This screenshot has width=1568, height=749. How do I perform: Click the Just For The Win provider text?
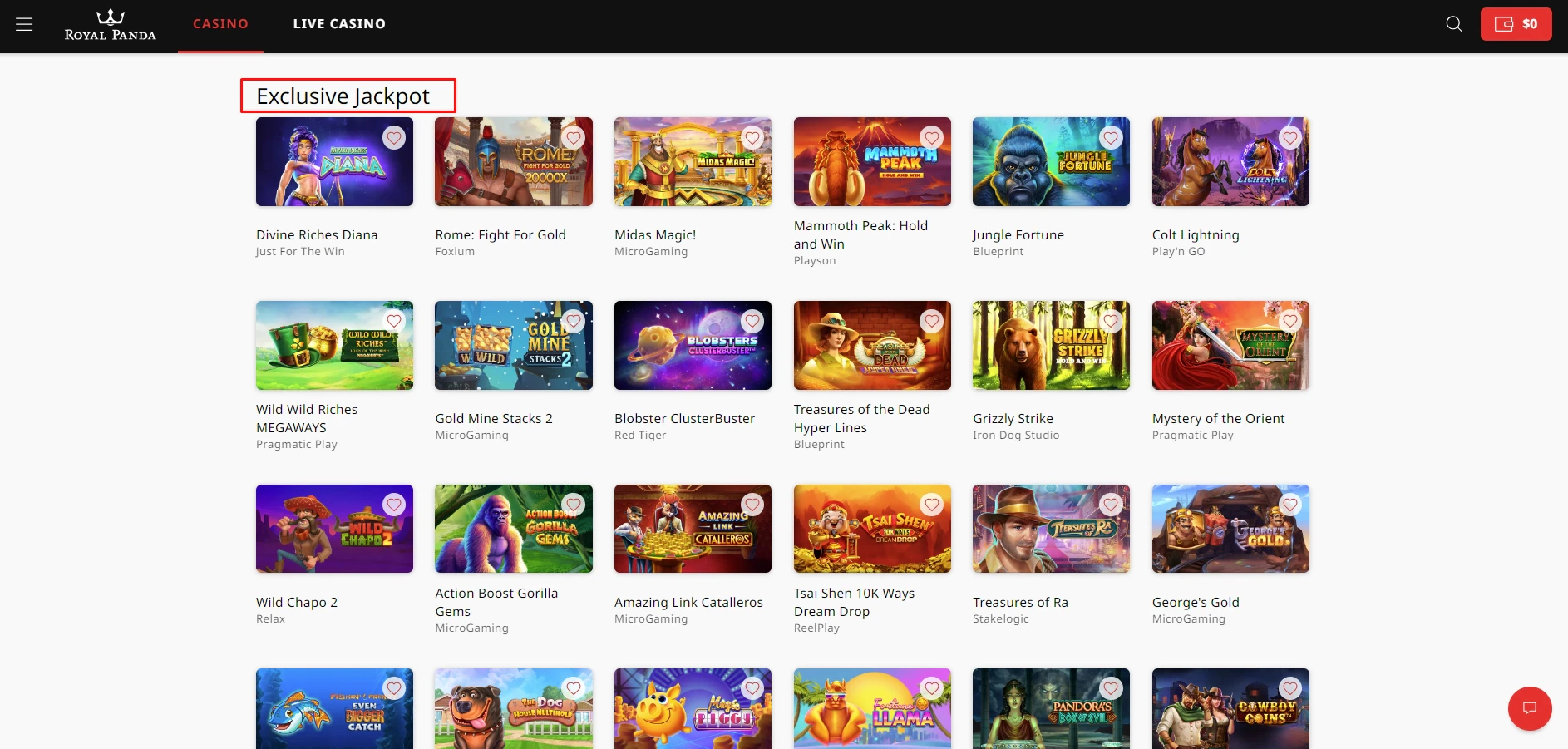(300, 251)
